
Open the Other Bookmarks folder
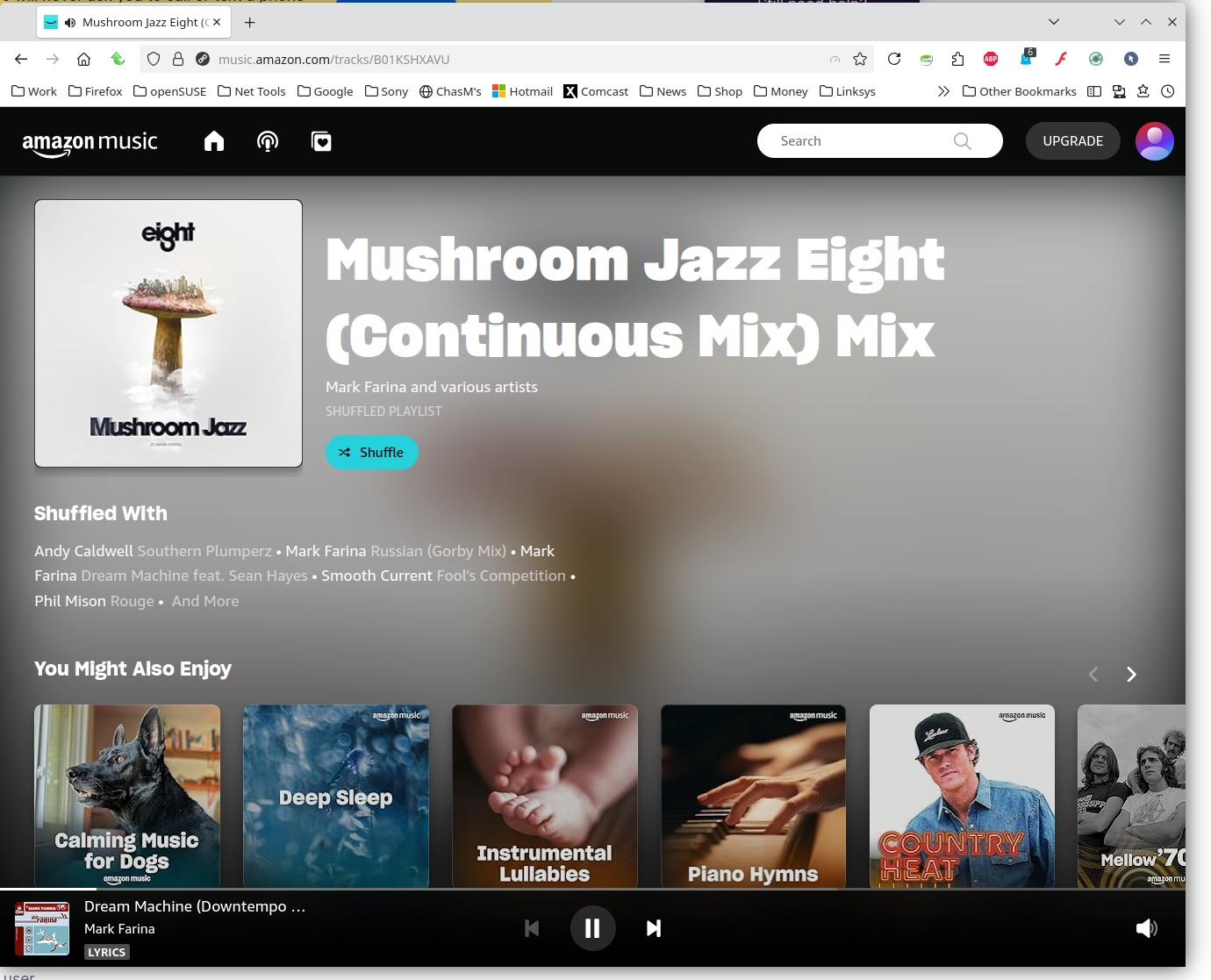coord(1020,91)
